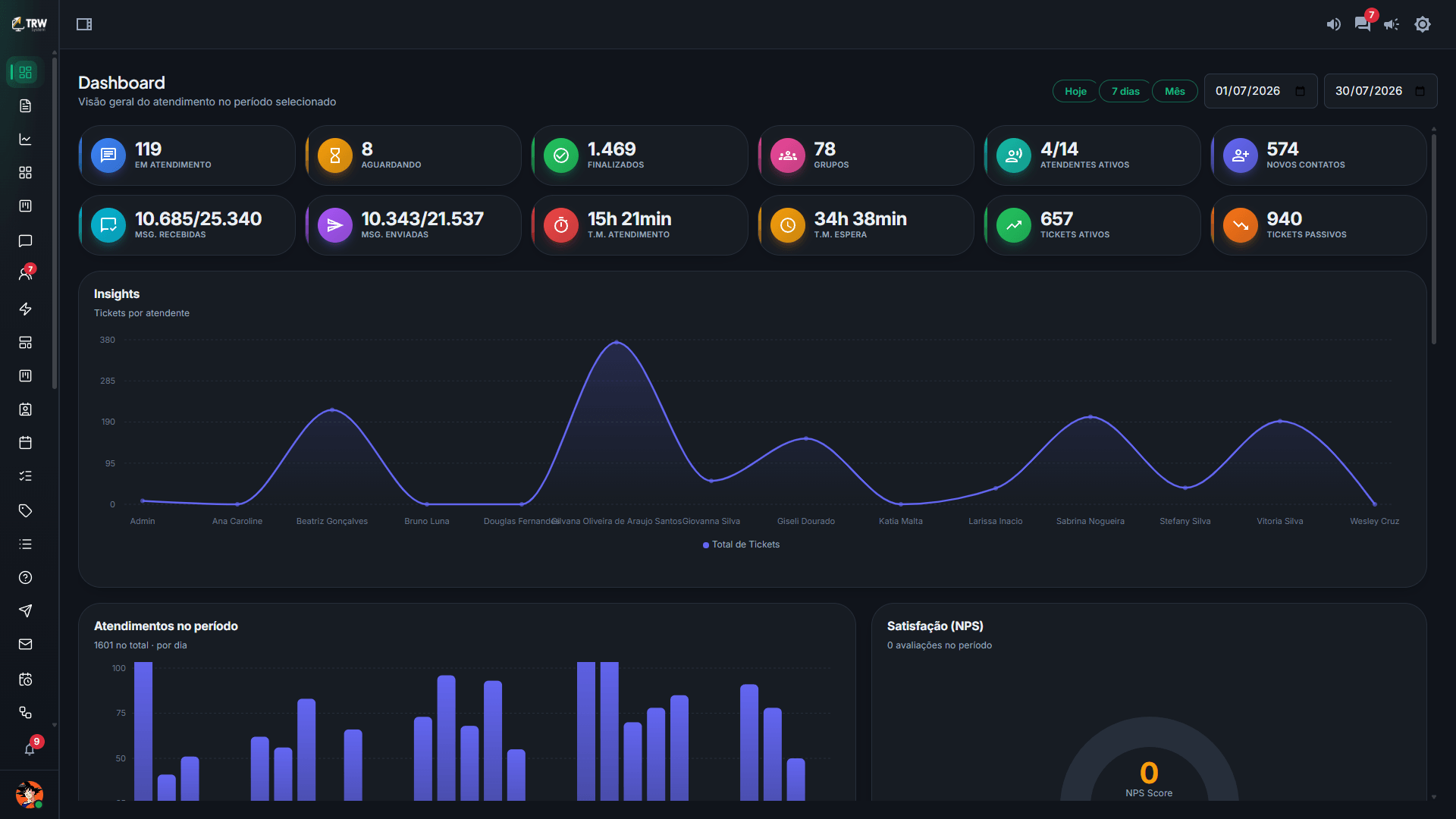Open the help question mark sidebar icon
Screen dimensions: 1456x819
tap(25, 578)
